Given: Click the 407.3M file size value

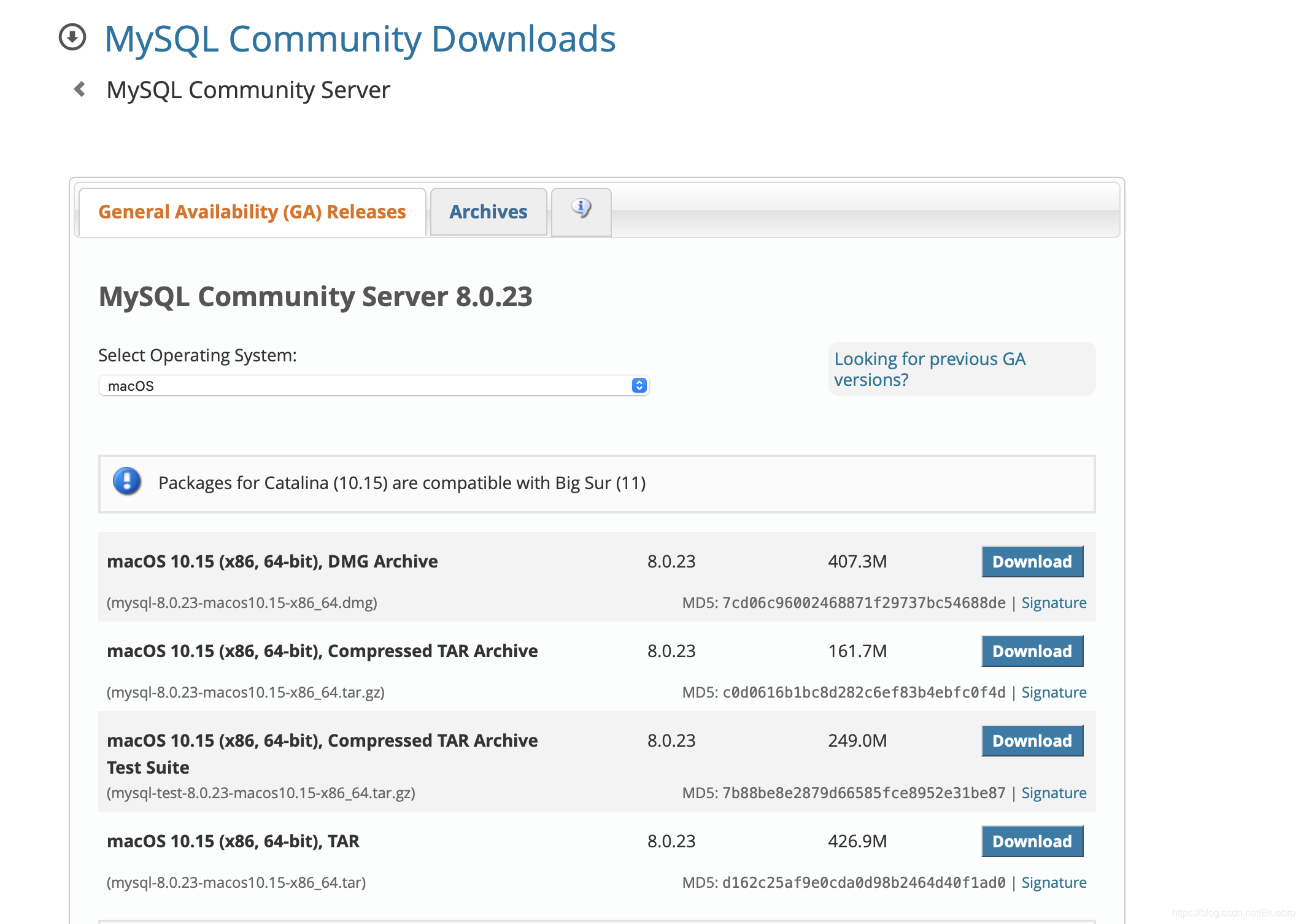Looking at the screenshot, I should point(857,561).
